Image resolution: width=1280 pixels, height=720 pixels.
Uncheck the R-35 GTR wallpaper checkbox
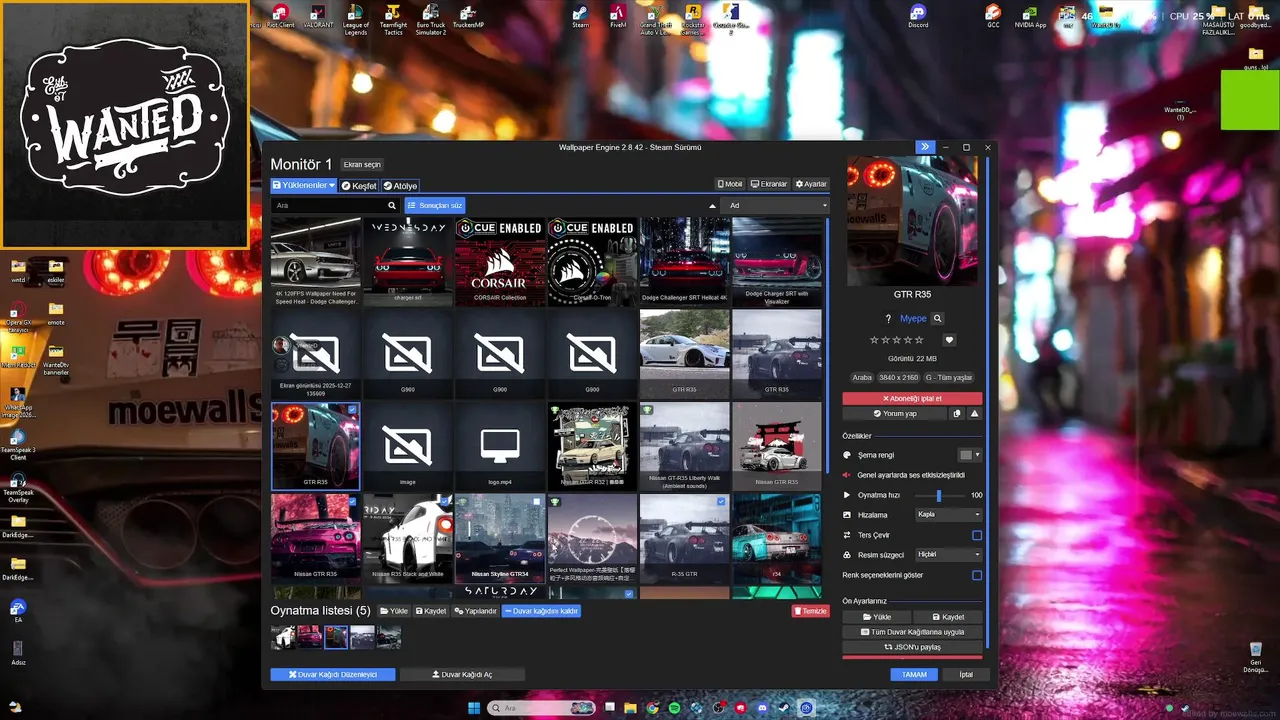pos(722,501)
